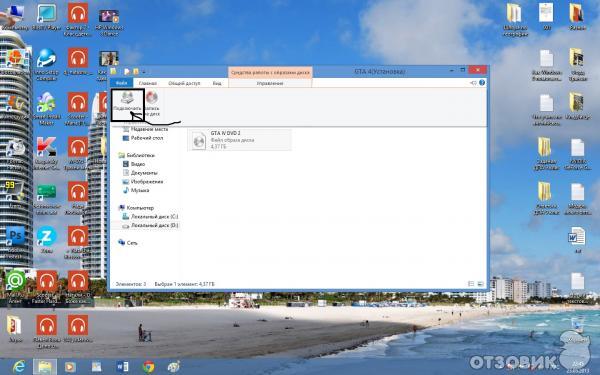Image resolution: width=600 pixels, height=375 pixels.
Task: Select Рабочий стол in the navigation pane
Action: (x=143, y=138)
